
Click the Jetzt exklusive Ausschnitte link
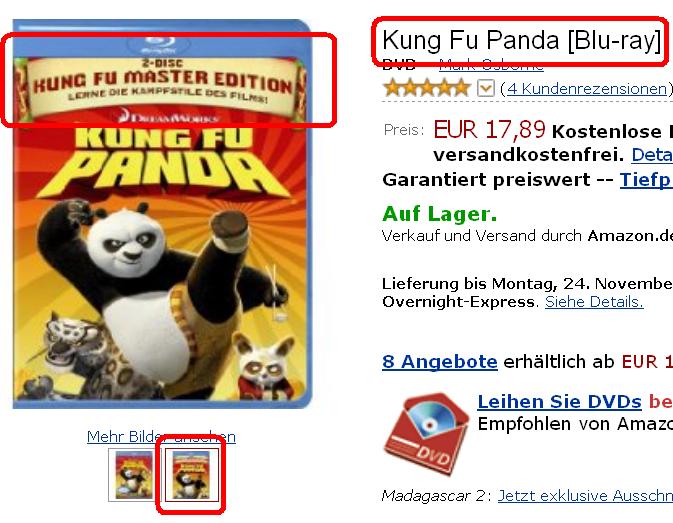pyautogui.click(x=585, y=496)
